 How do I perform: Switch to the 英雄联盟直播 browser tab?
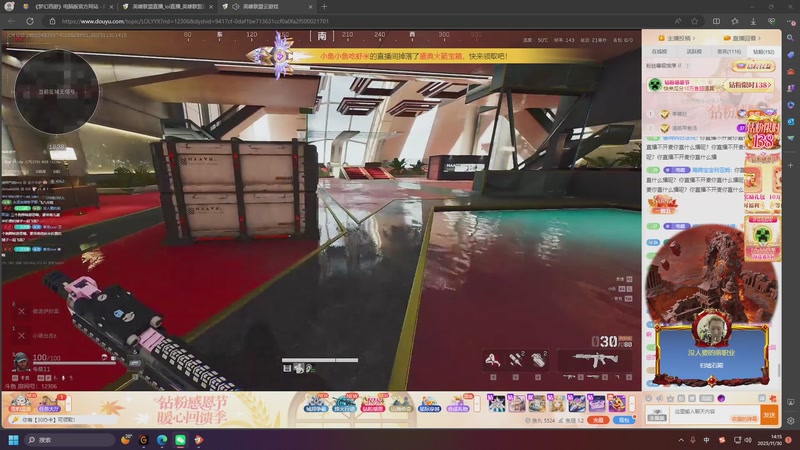[167, 7]
